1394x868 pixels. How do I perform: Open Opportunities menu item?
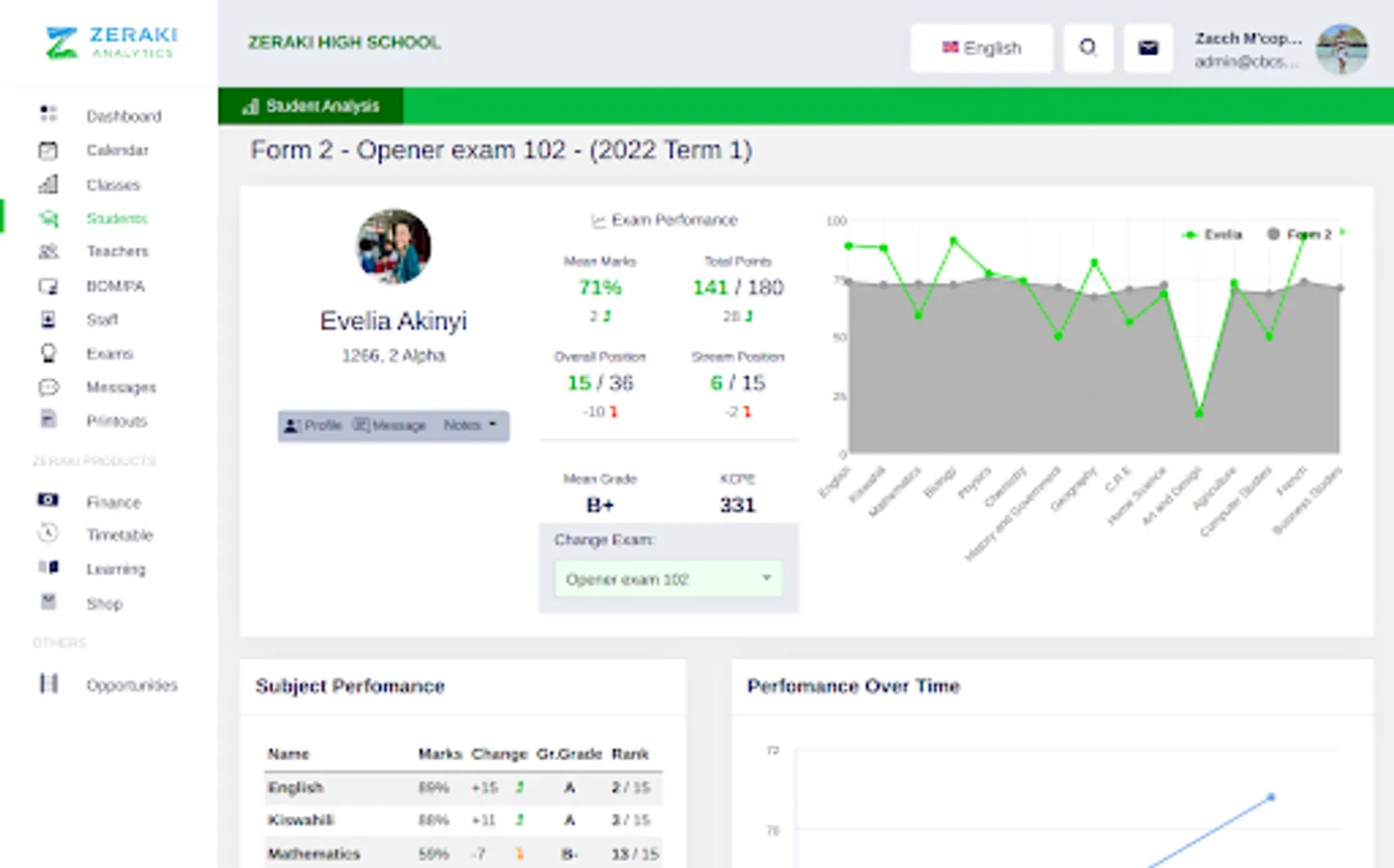132,686
